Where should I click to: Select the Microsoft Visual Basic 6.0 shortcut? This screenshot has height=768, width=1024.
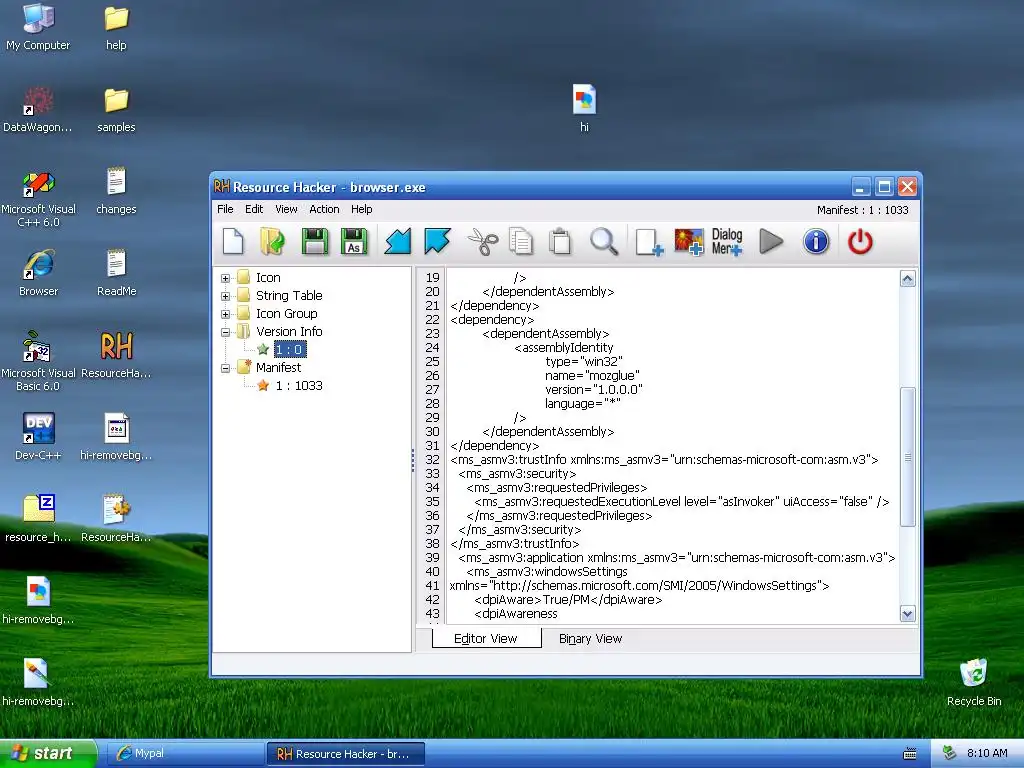click(x=38, y=361)
